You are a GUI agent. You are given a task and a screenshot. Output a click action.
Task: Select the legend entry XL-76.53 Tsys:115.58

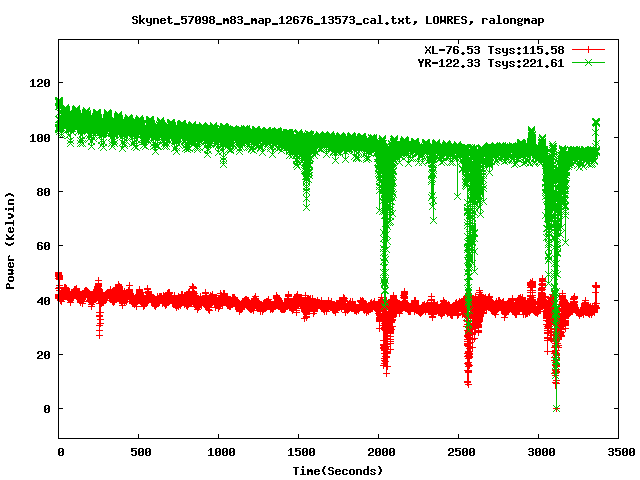[494, 50]
